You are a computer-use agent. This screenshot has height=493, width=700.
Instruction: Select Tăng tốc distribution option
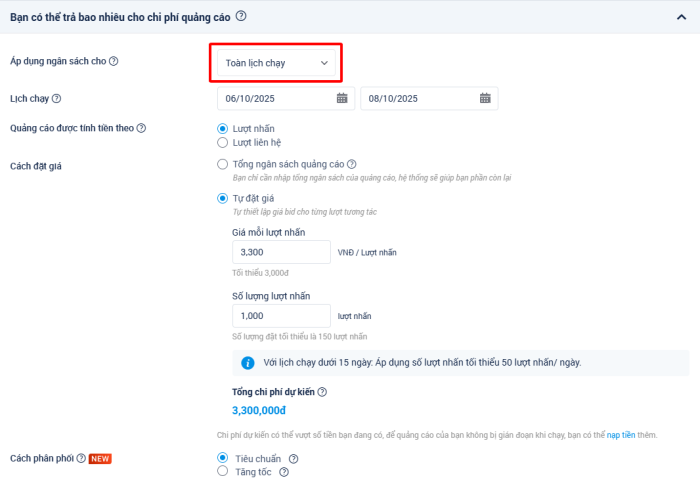coord(222,472)
